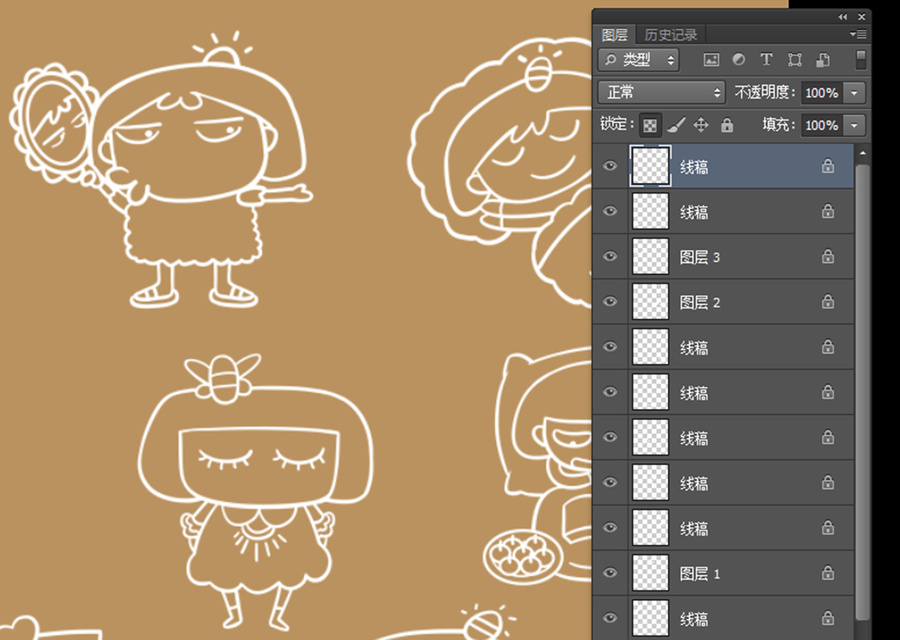
Task: Click the 图层 2 layer thumbnail
Action: 650,301
